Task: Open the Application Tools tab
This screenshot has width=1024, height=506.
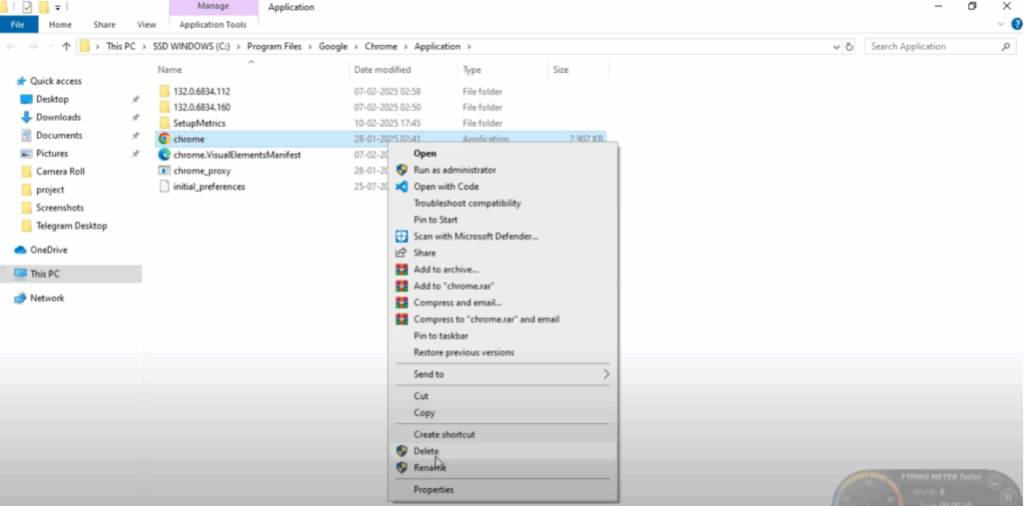Action: pyautogui.click(x=213, y=24)
